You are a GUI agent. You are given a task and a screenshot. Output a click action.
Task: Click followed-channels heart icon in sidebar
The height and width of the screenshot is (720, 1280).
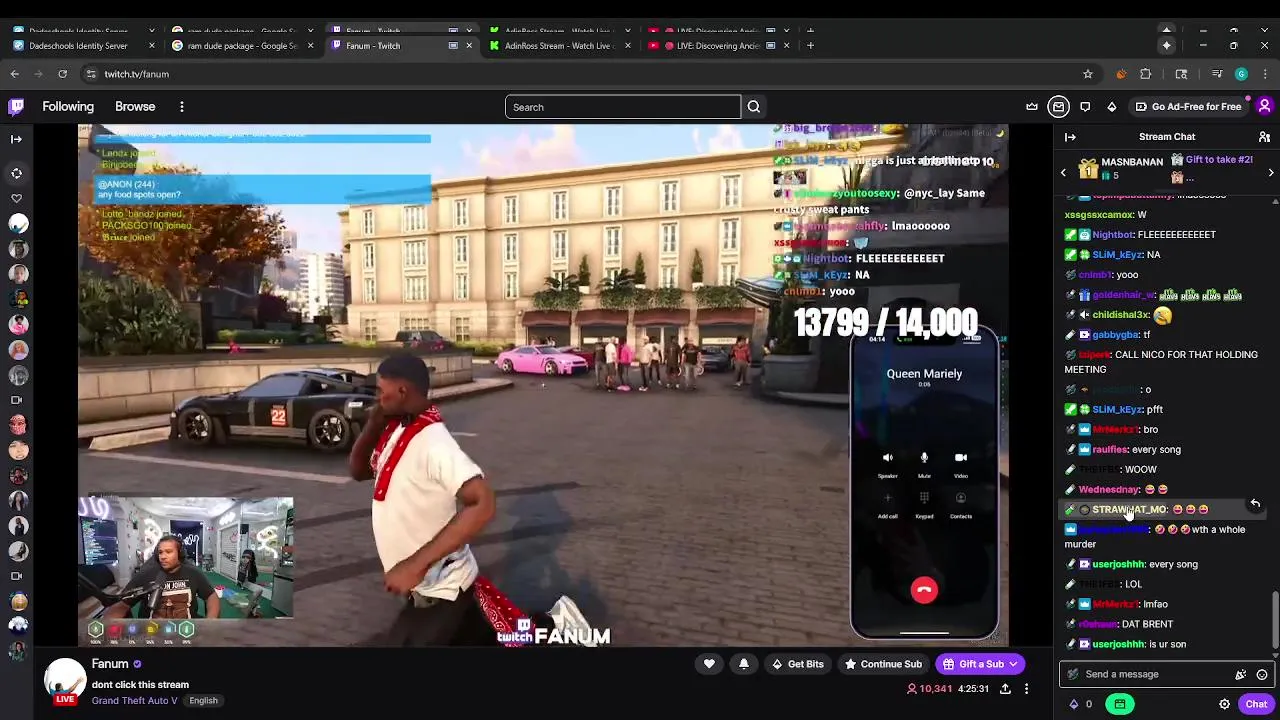coord(16,199)
